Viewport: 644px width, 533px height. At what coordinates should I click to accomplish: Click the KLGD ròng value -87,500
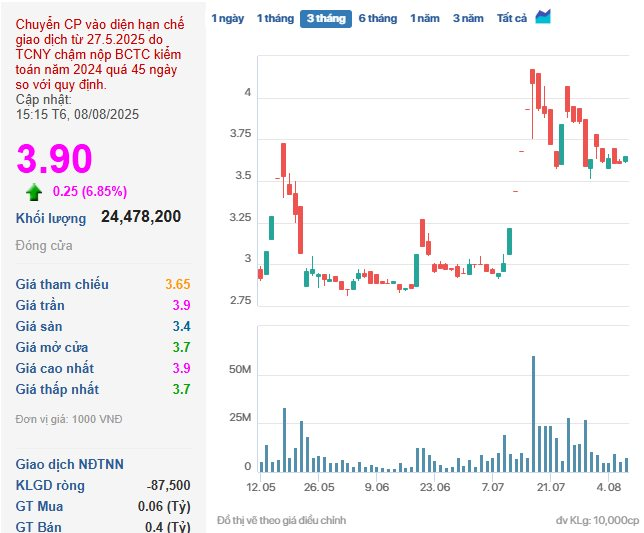[167, 486]
